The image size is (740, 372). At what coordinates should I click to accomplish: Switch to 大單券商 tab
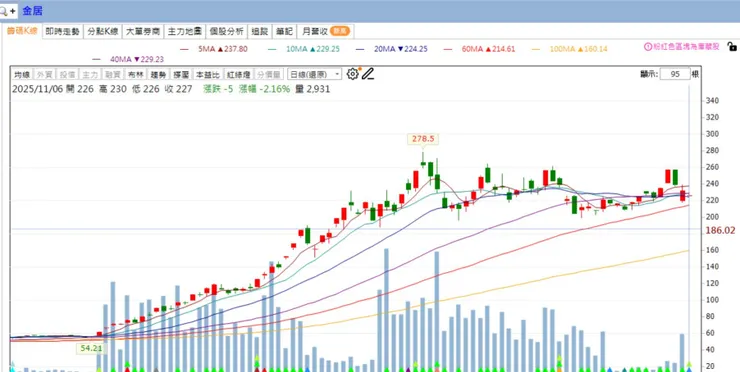click(143, 32)
